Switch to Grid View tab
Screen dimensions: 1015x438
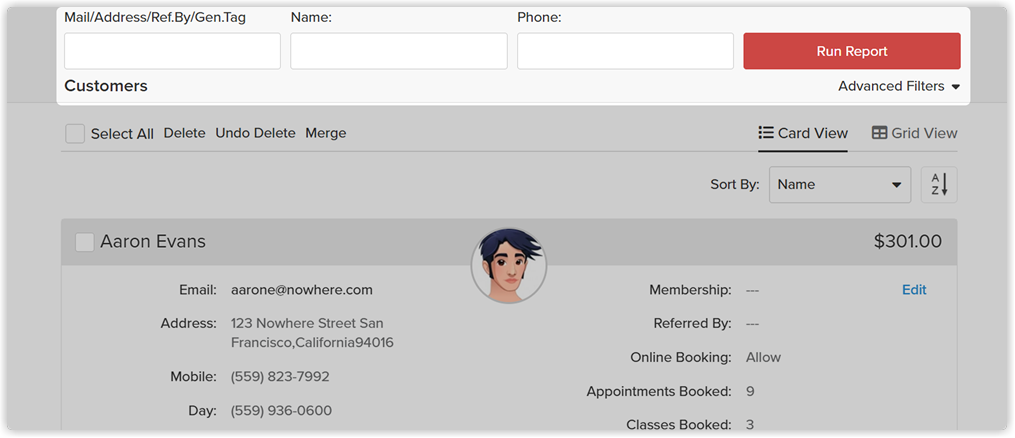pos(914,133)
